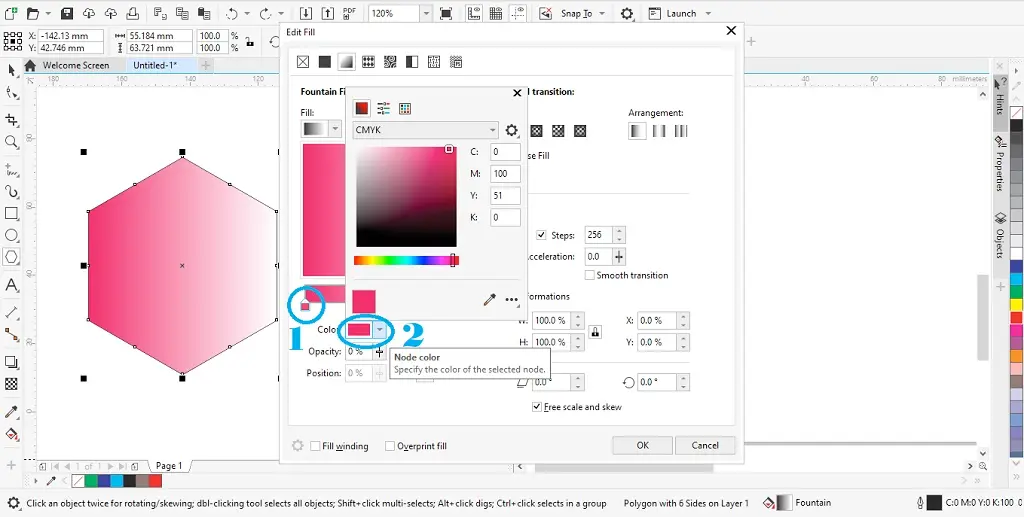Click the Import icon

pyautogui.click(x=306, y=13)
